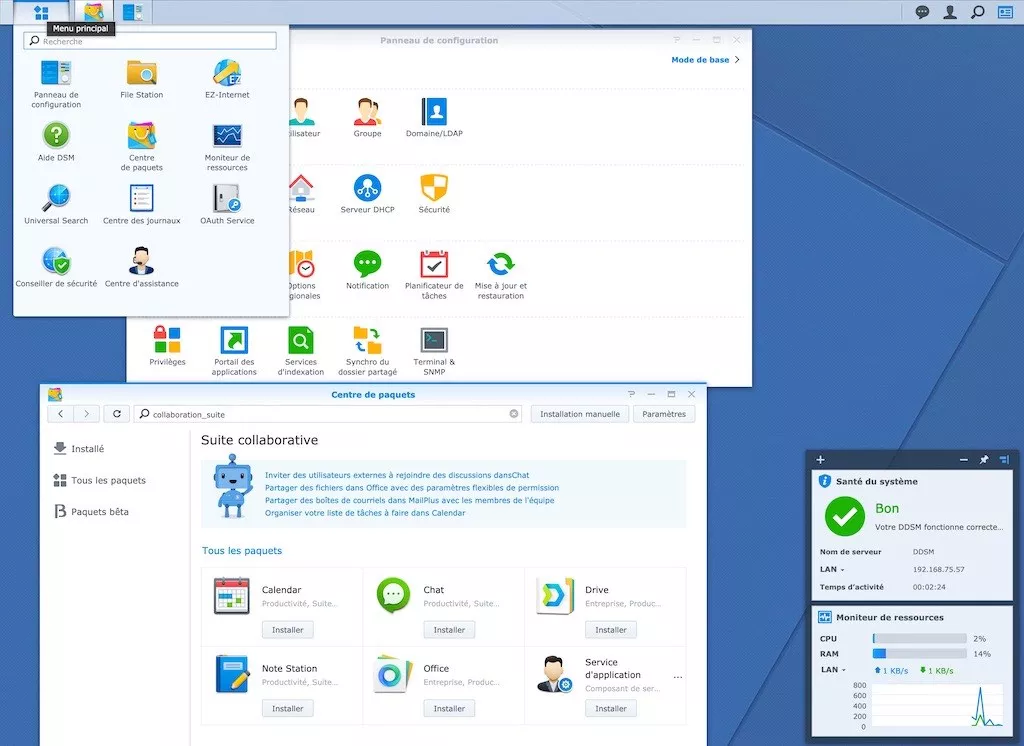This screenshot has width=1024, height=746.
Task: Open Universal Search from the taskbar
Action: click(975, 11)
